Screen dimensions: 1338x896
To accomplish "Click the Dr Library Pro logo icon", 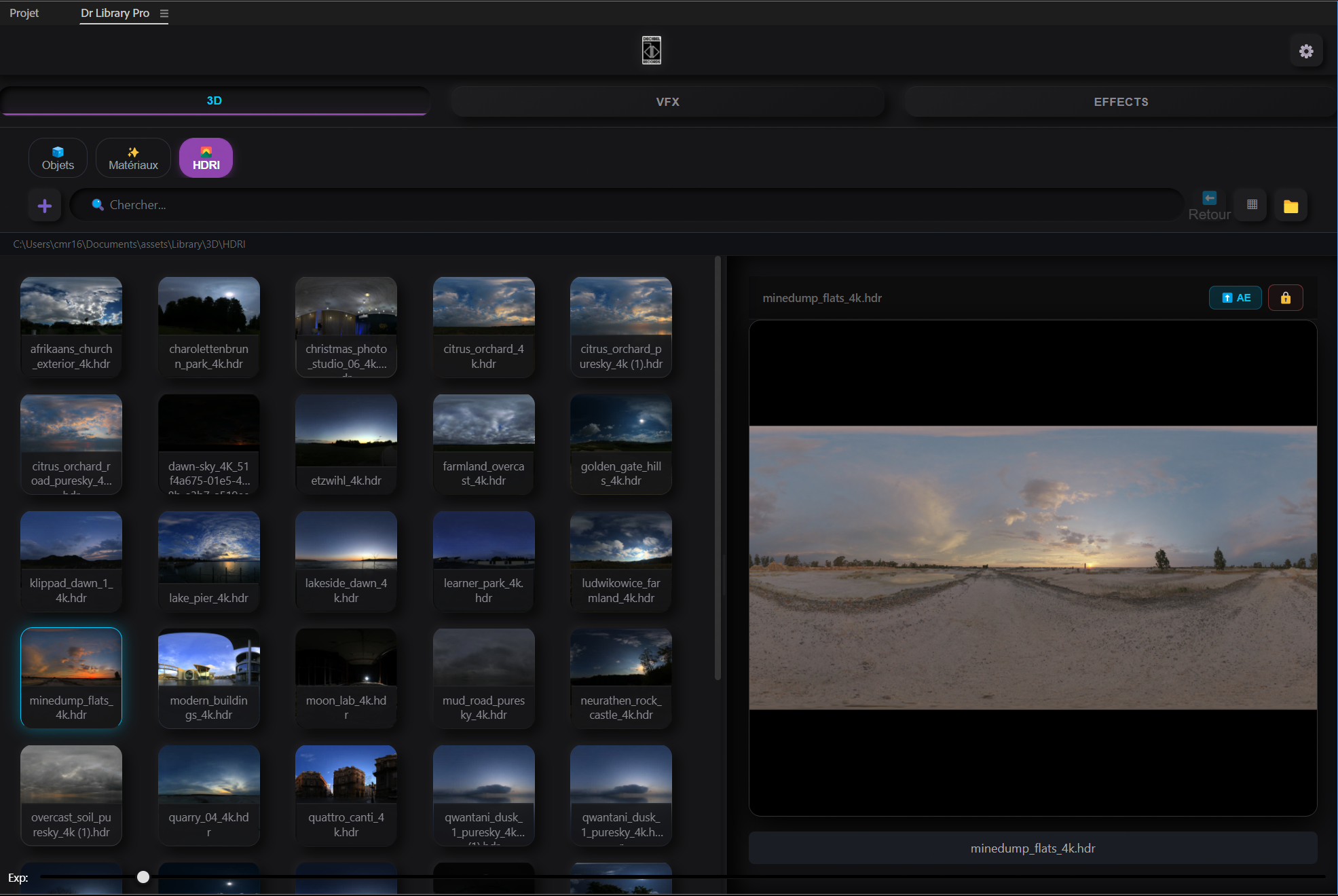I will [652, 50].
